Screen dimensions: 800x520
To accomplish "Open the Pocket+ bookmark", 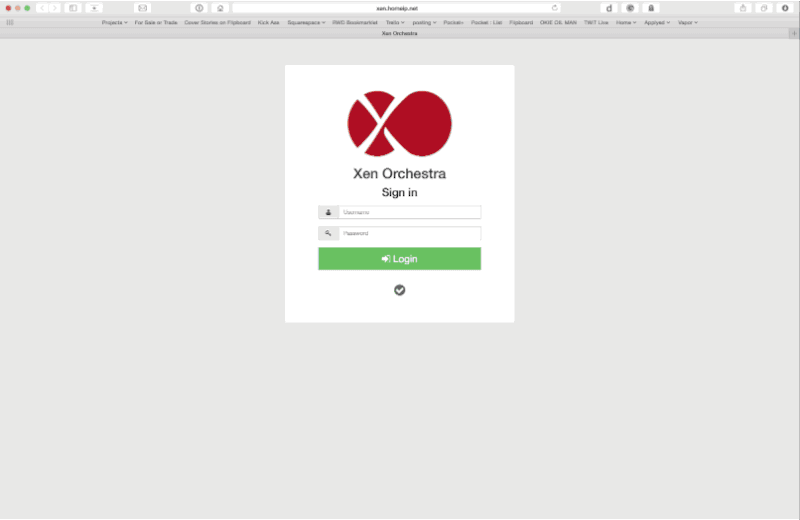I will (x=453, y=22).
